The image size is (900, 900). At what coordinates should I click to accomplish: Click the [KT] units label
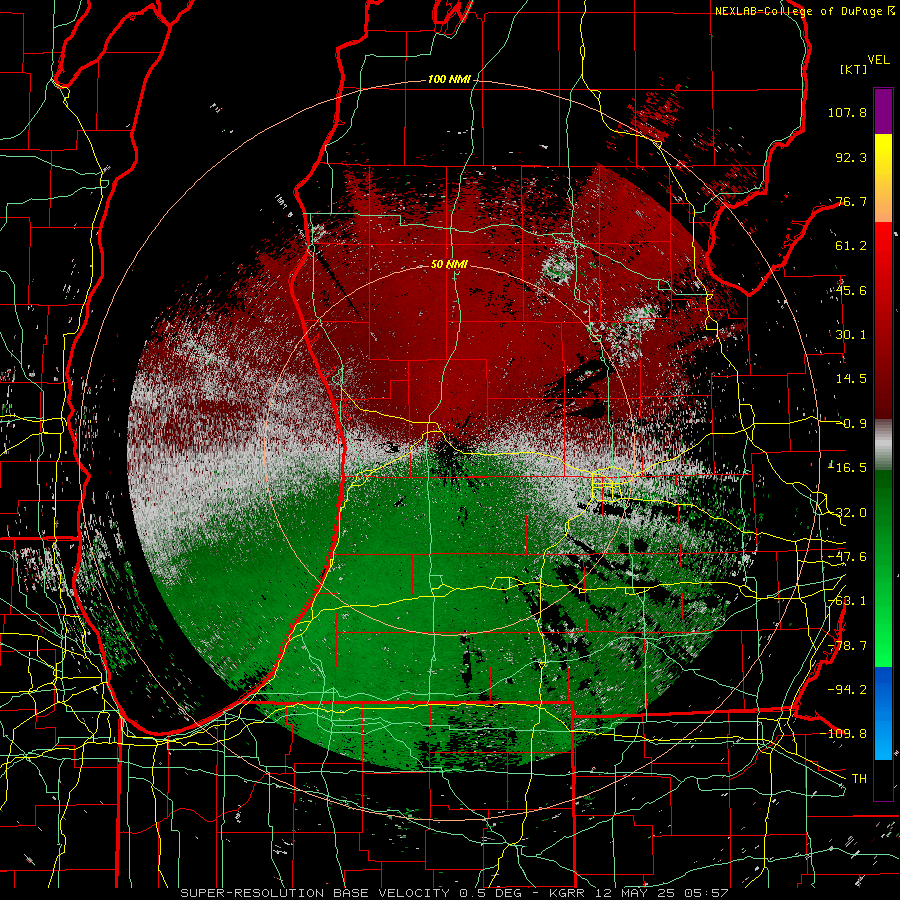pos(854,69)
